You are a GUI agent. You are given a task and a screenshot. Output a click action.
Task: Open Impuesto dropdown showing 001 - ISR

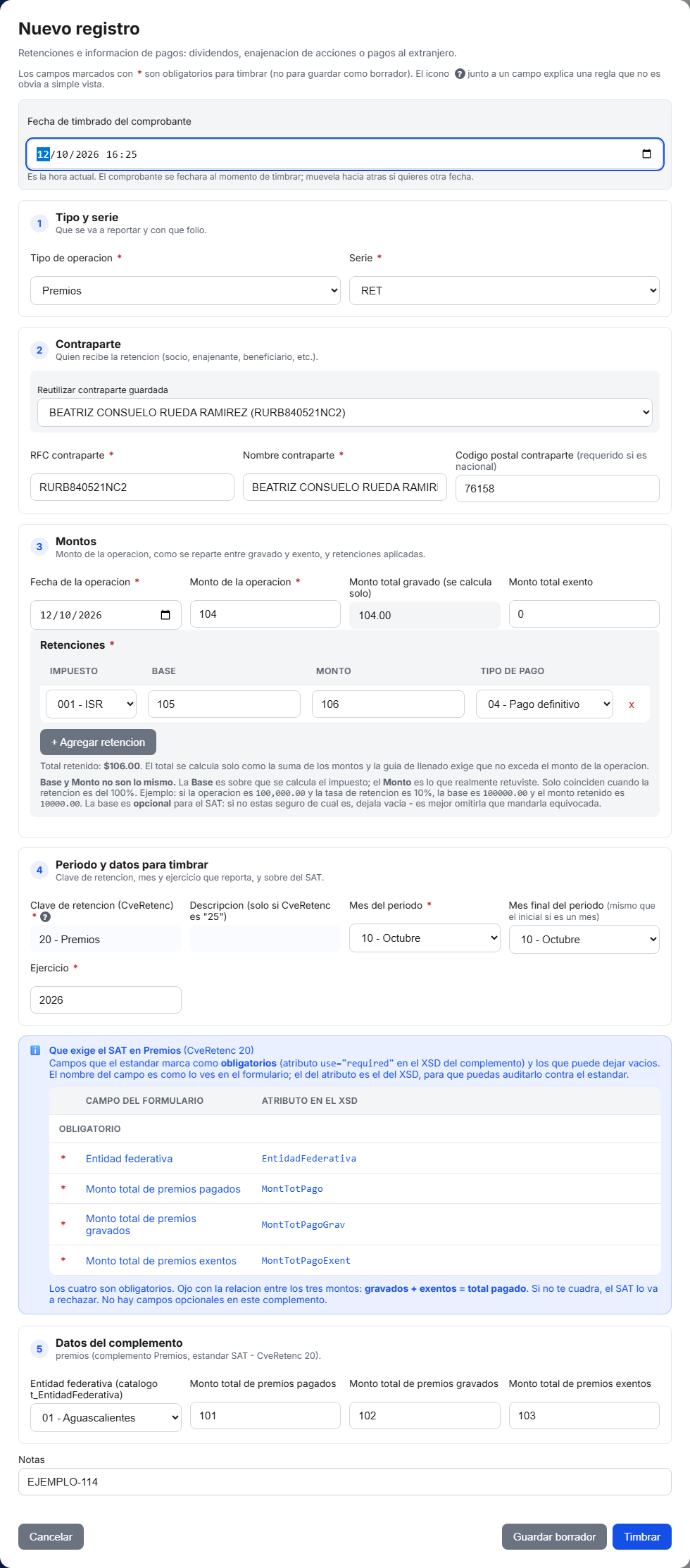(x=91, y=704)
